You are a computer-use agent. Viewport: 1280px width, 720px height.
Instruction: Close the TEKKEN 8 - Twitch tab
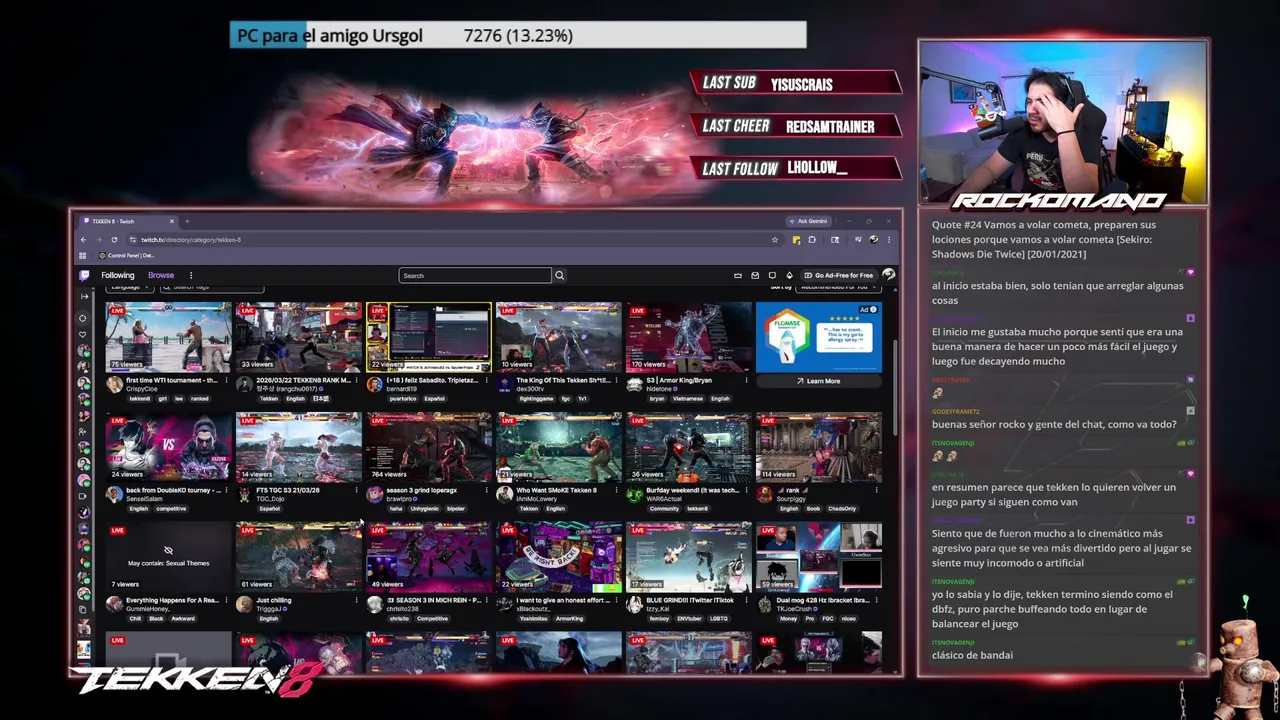pyautogui.click(x=171, y=221)
